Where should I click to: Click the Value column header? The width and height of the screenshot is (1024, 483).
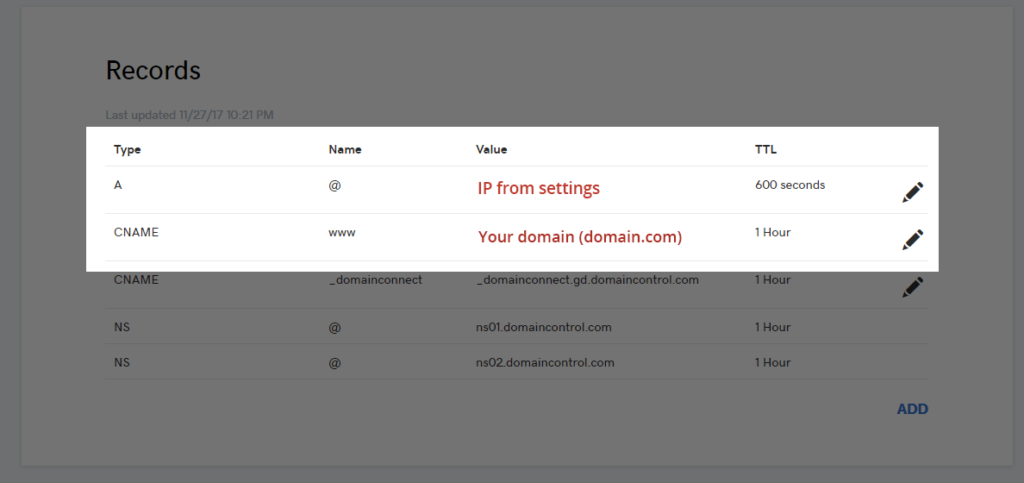(492, 150)
